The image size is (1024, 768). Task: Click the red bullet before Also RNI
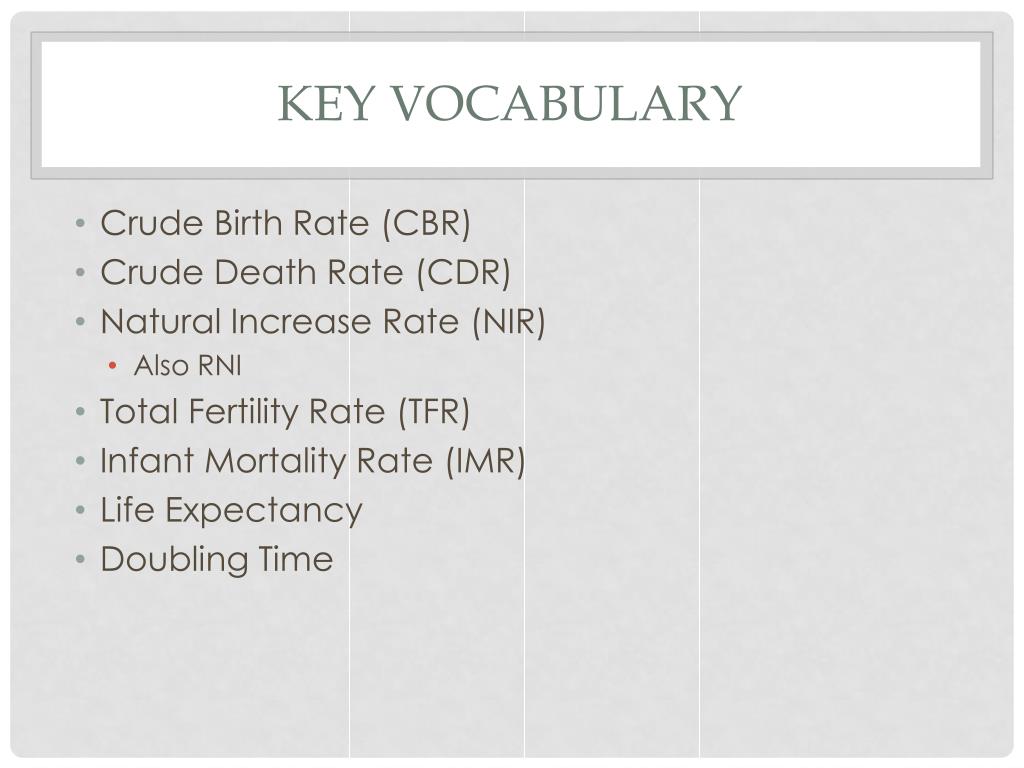point(112,366)
